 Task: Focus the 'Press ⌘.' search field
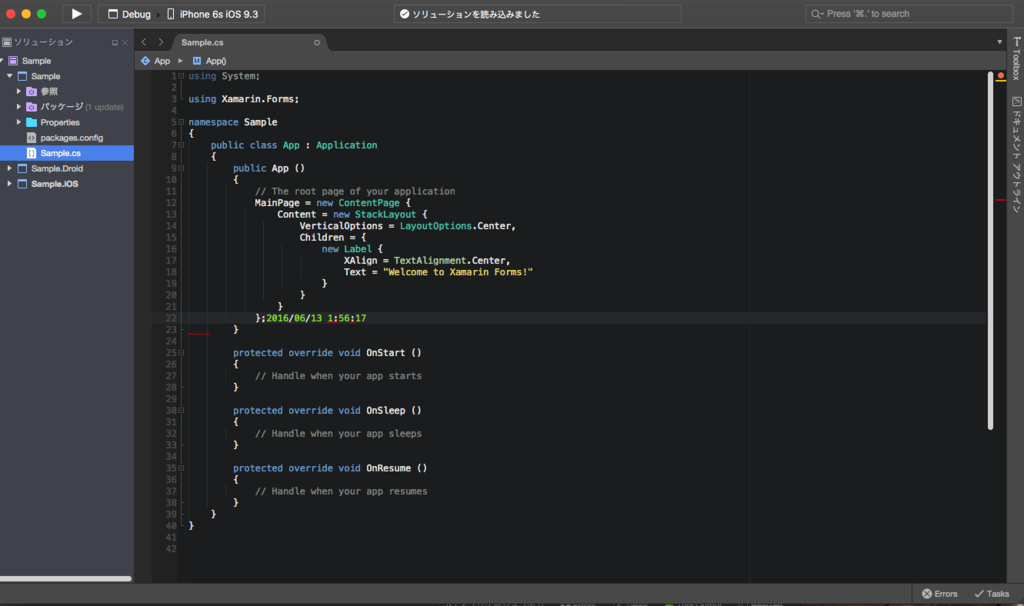click(908, 14)
